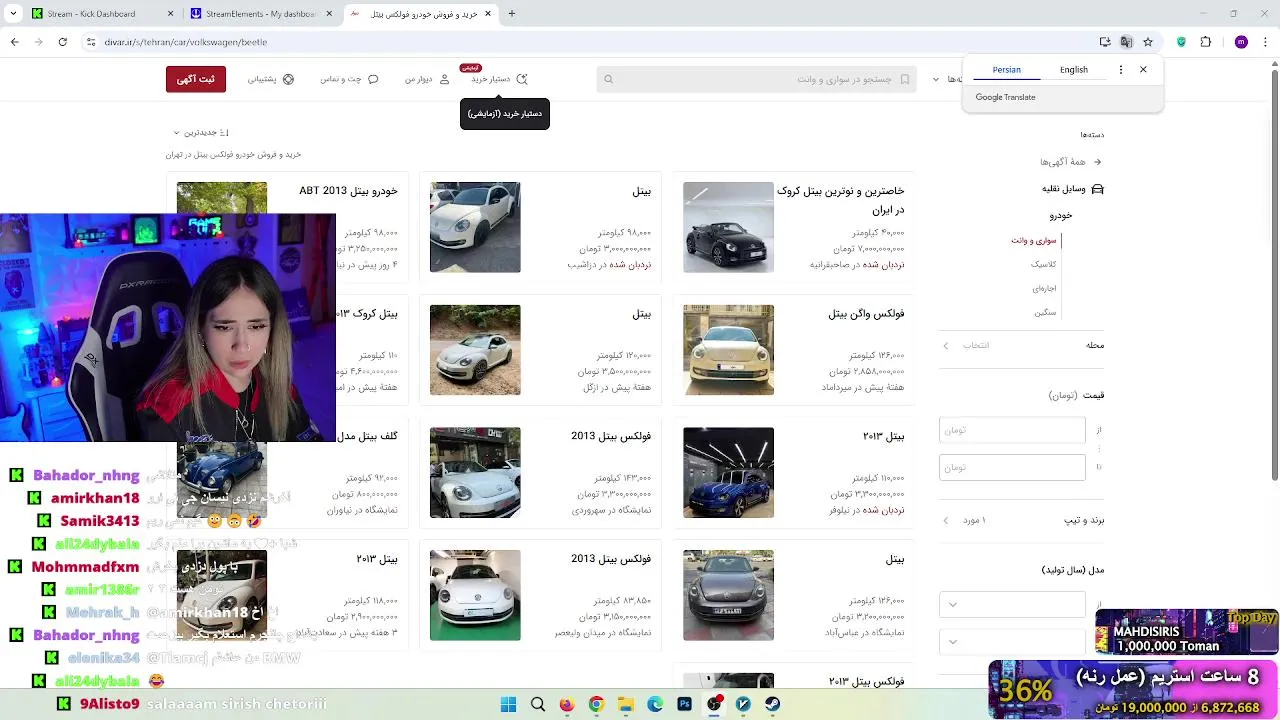Open Steam from the taskbar
Image resolution: width=1280 pixels, height=720 pixels.
point(773,704)
